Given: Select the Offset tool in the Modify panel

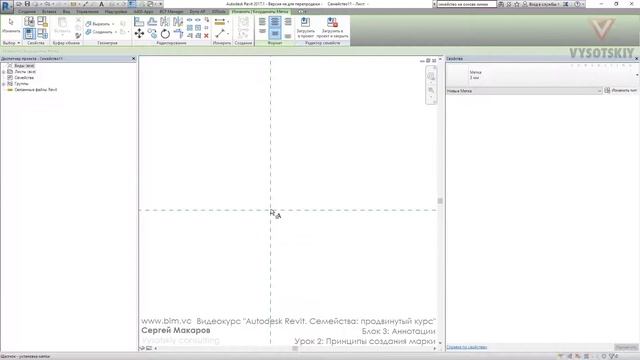Looking at the screenshot, I should coord(152,21).
